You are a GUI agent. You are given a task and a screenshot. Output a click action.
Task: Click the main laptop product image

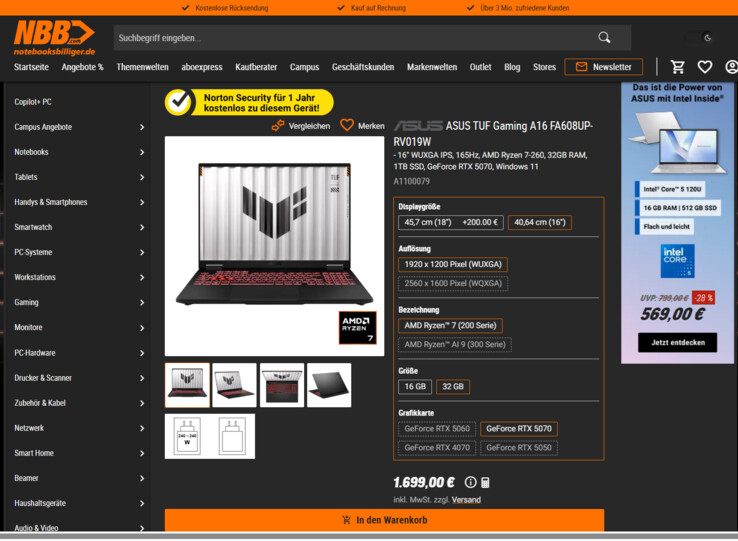point(274,246)
